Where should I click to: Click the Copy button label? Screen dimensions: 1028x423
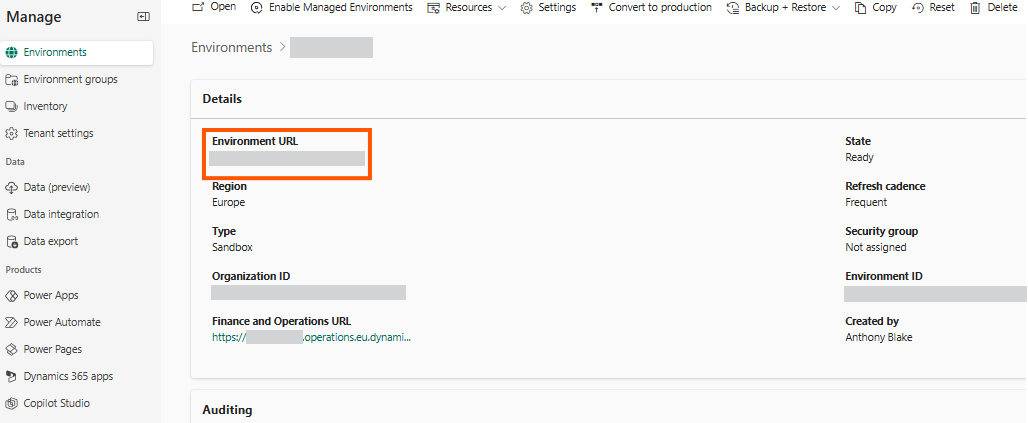tap(884, 8)
